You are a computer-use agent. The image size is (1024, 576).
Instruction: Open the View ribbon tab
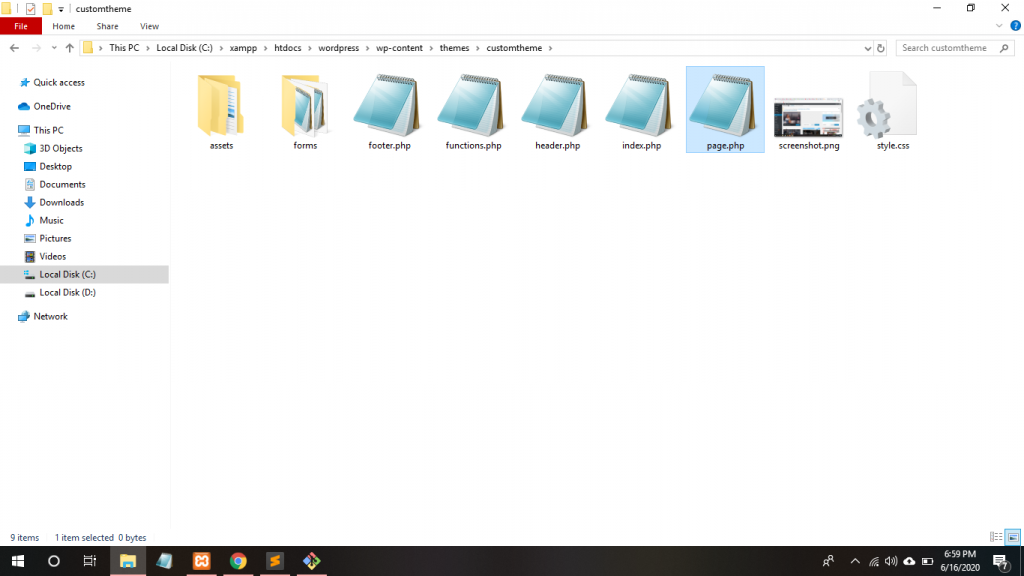149,26
